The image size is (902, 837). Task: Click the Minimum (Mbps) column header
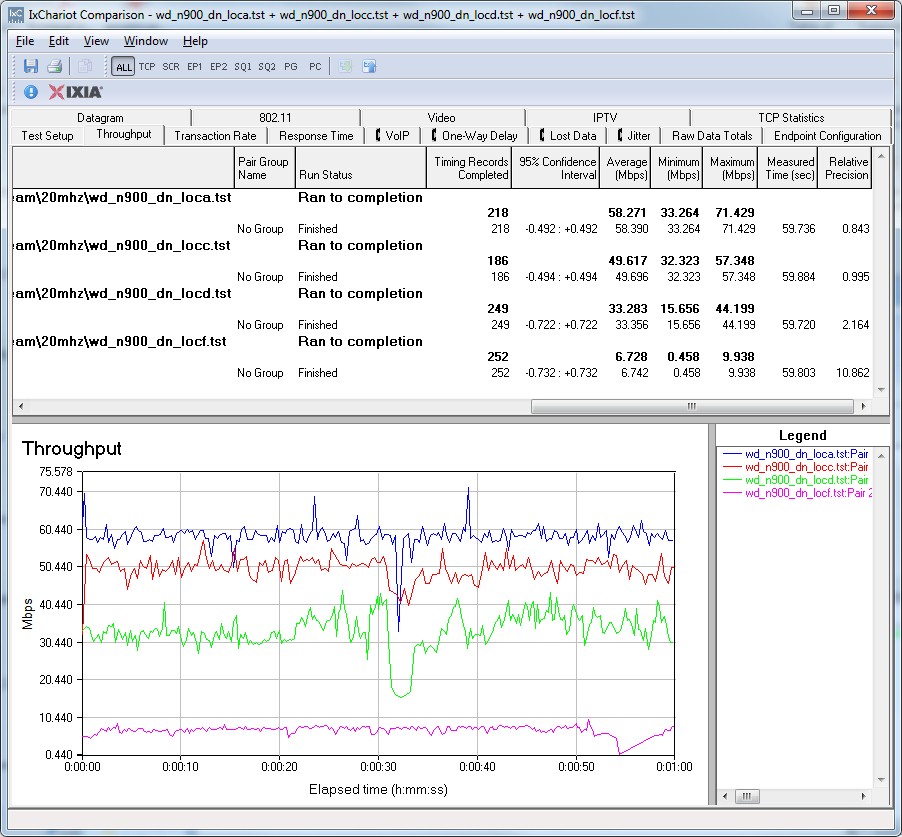coord(676,168)
